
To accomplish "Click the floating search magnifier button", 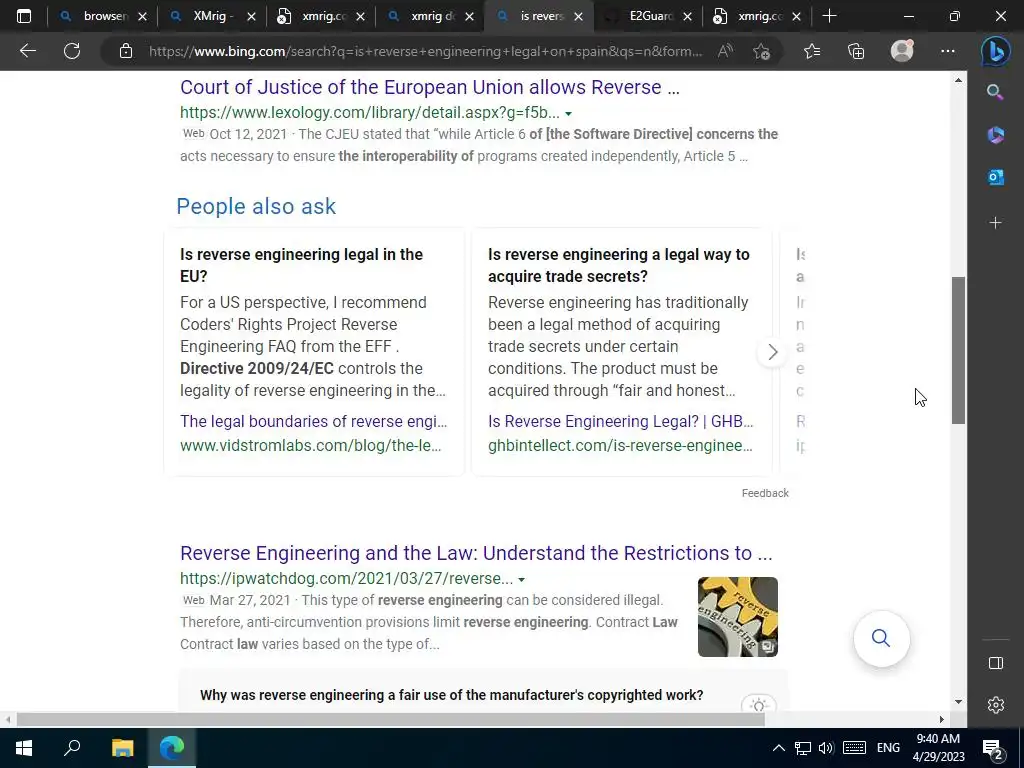I will (x=881, y=638).
